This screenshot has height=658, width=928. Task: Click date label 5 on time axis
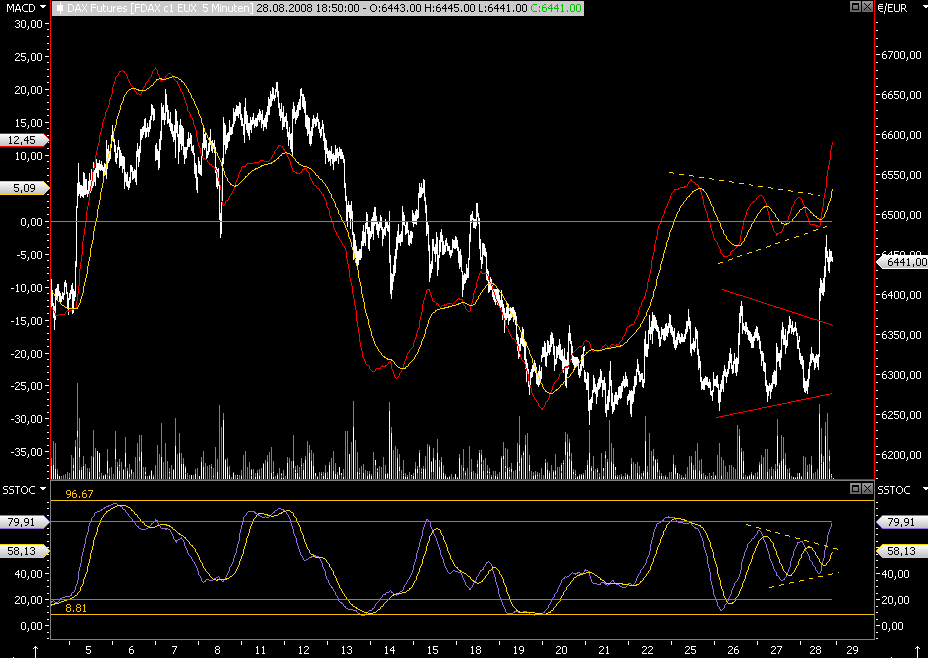coord(88,650)
